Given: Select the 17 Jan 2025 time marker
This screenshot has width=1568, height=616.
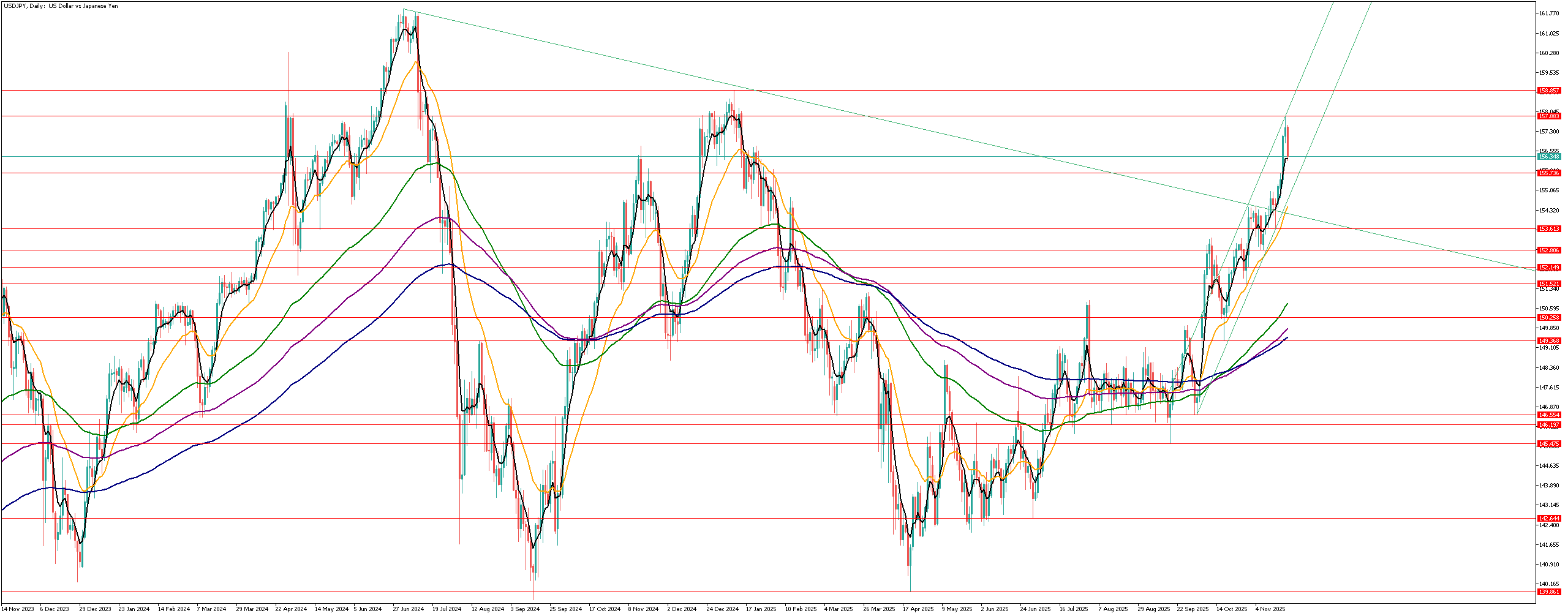Looking at the screenshot, I should coord(761,609).
